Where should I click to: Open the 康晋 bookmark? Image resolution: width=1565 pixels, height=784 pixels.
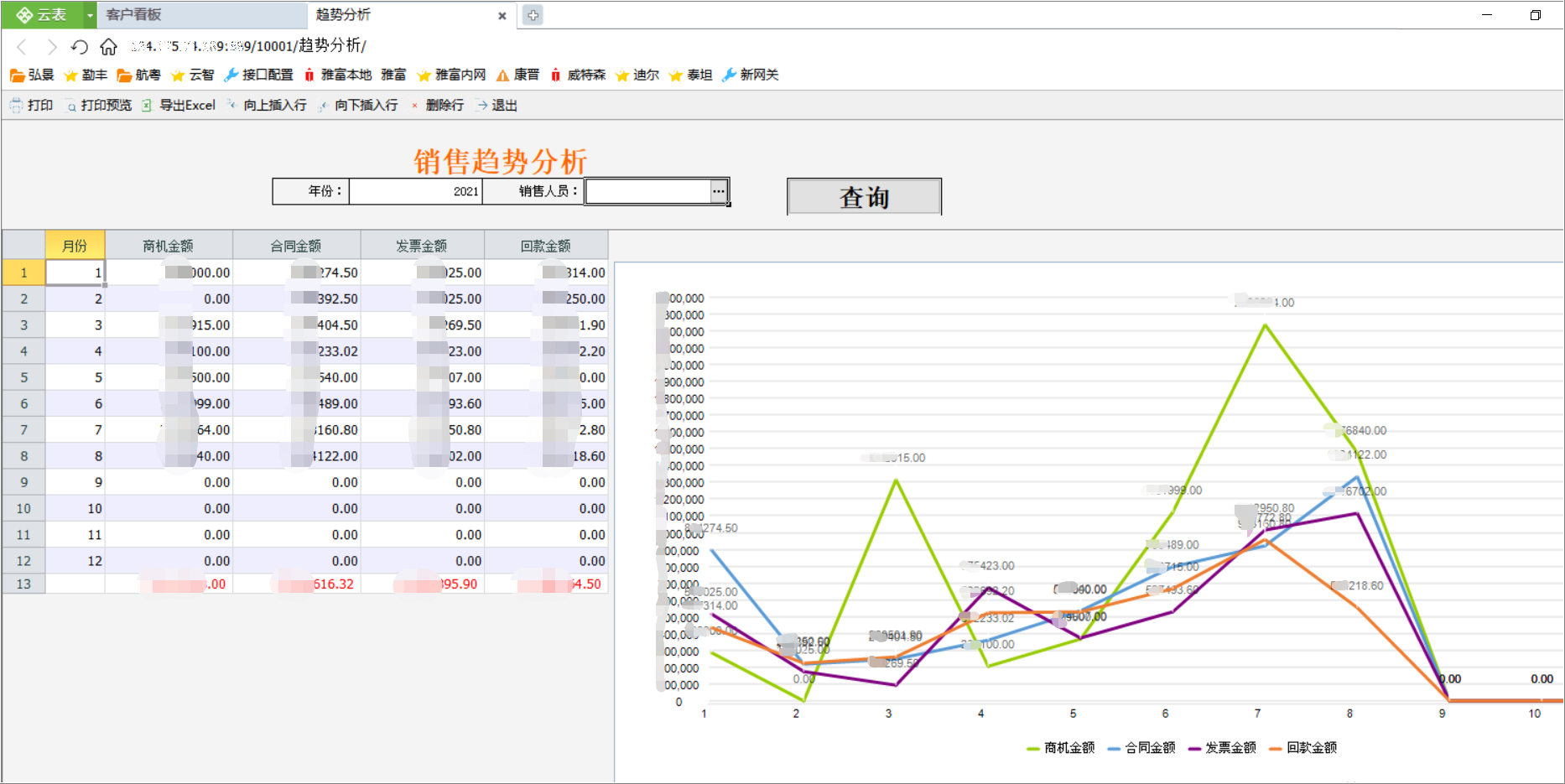[x=518, y=75]
